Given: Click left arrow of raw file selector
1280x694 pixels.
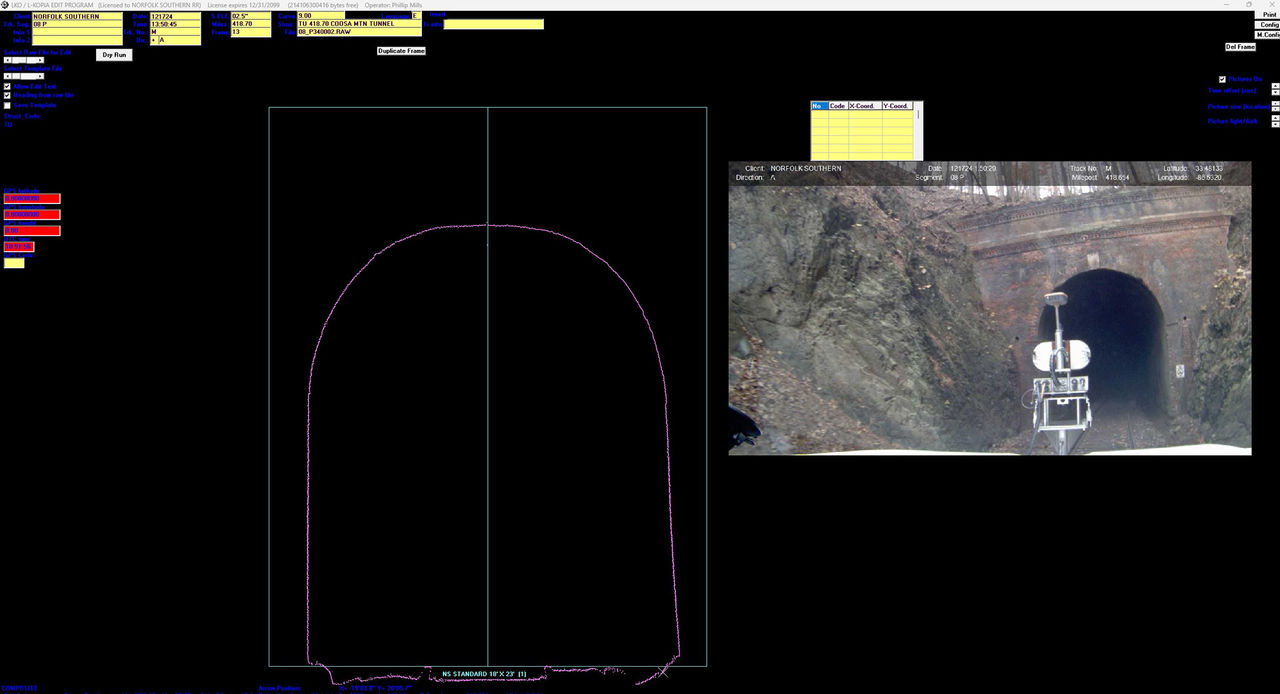Looking at the screenshot, I should pos(7,60).
